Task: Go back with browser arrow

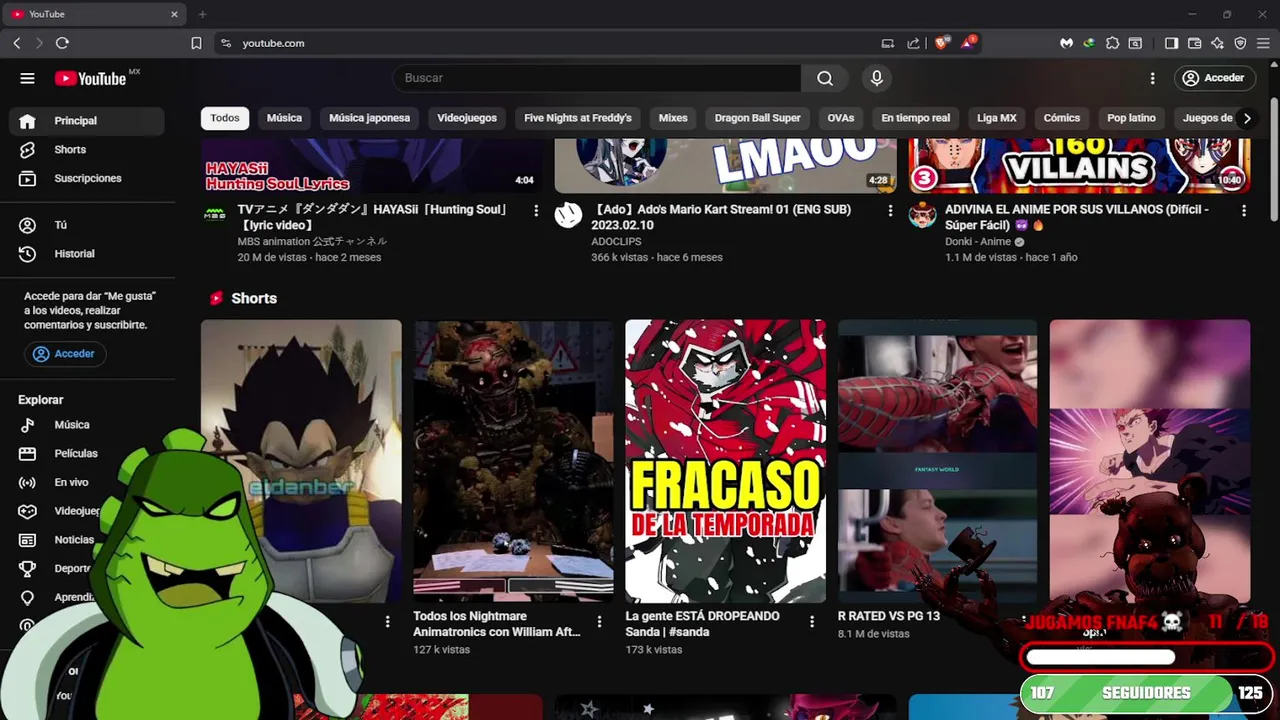Action: point(17,43)
